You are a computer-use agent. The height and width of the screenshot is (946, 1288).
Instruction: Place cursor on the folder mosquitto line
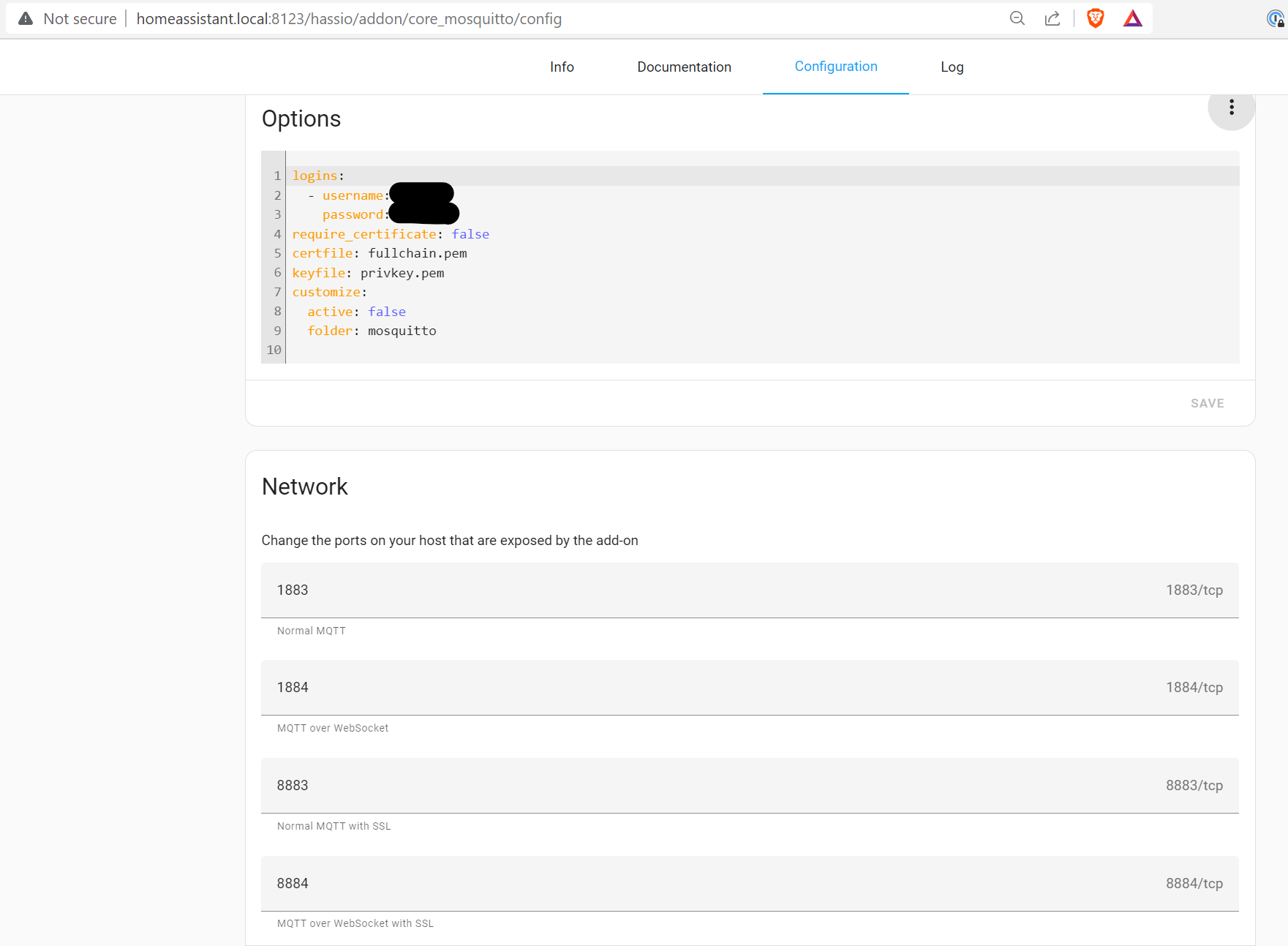tap(372, 331)
